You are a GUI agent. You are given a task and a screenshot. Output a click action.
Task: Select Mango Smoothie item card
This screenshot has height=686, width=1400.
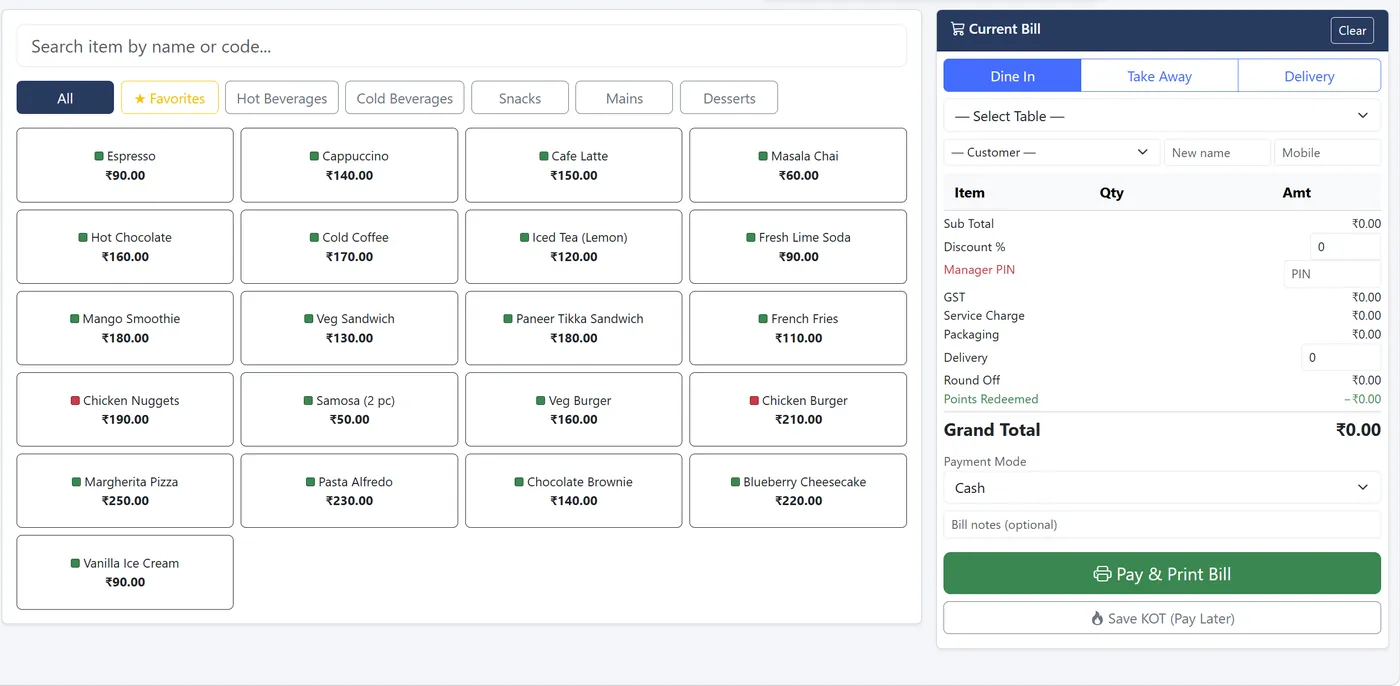pos(125,328)
